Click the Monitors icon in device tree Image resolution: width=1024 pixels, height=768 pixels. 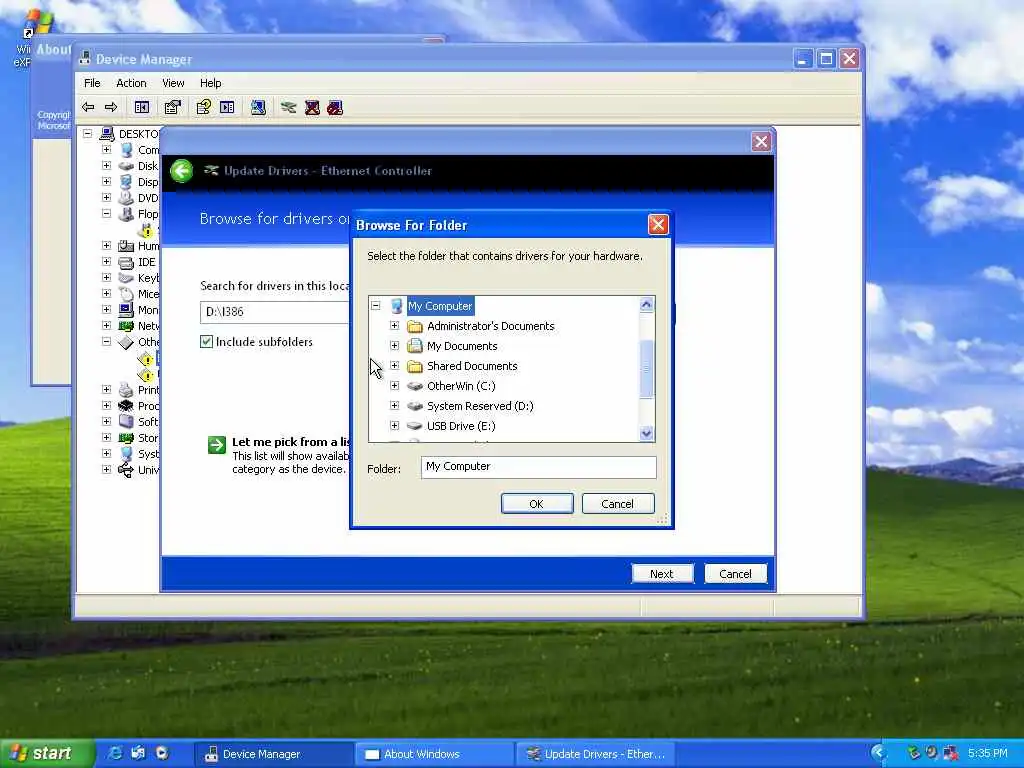126,310
